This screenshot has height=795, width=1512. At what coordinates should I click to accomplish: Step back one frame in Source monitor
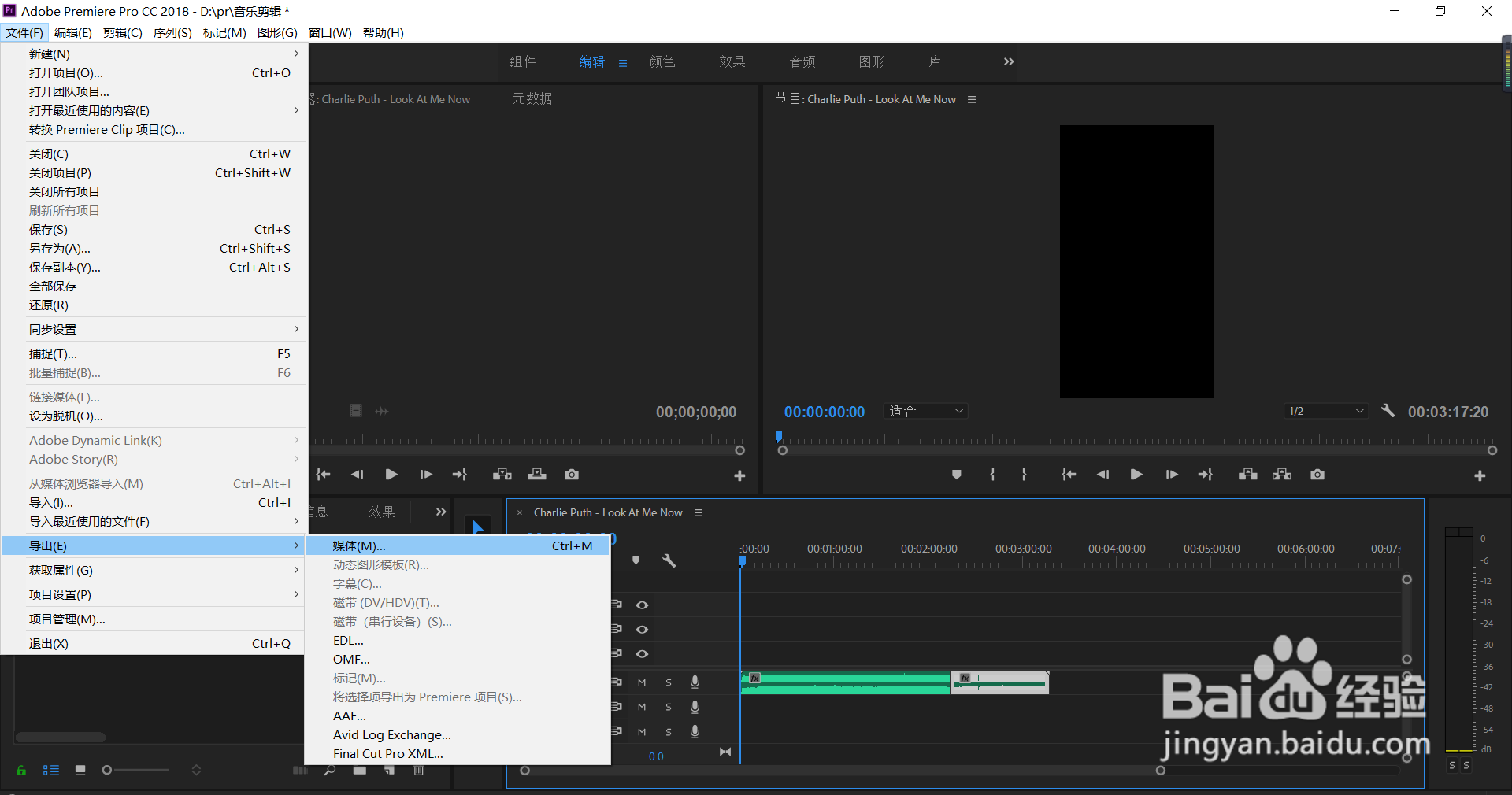pos(358,475)
